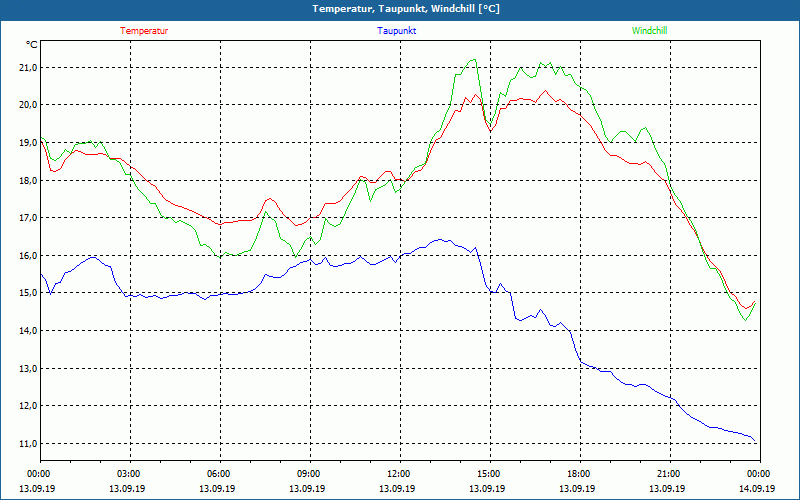Screen dimensions: 800x500
Task: Click the 12,0 y-axis value
Action: (x=29, y=406)
